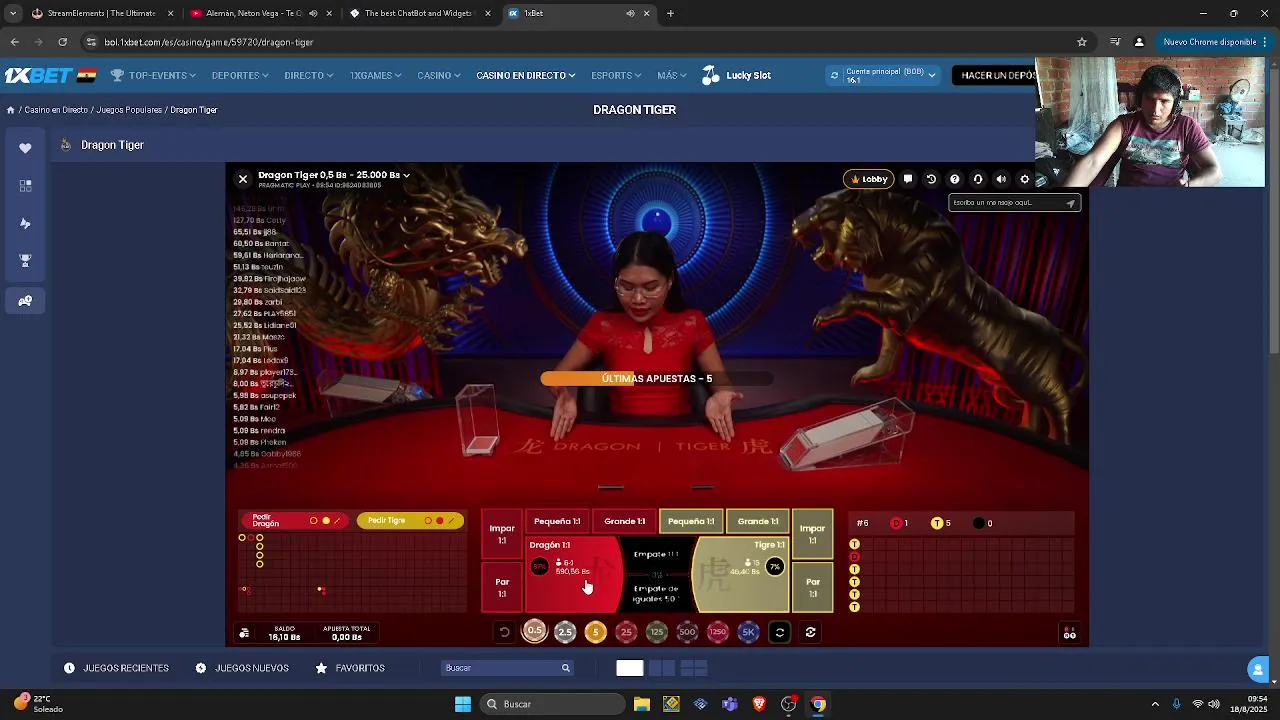Expand the MÁS menu
Image resolution: width=1280 pixels, height=720 pixels.
coord(672,75)
